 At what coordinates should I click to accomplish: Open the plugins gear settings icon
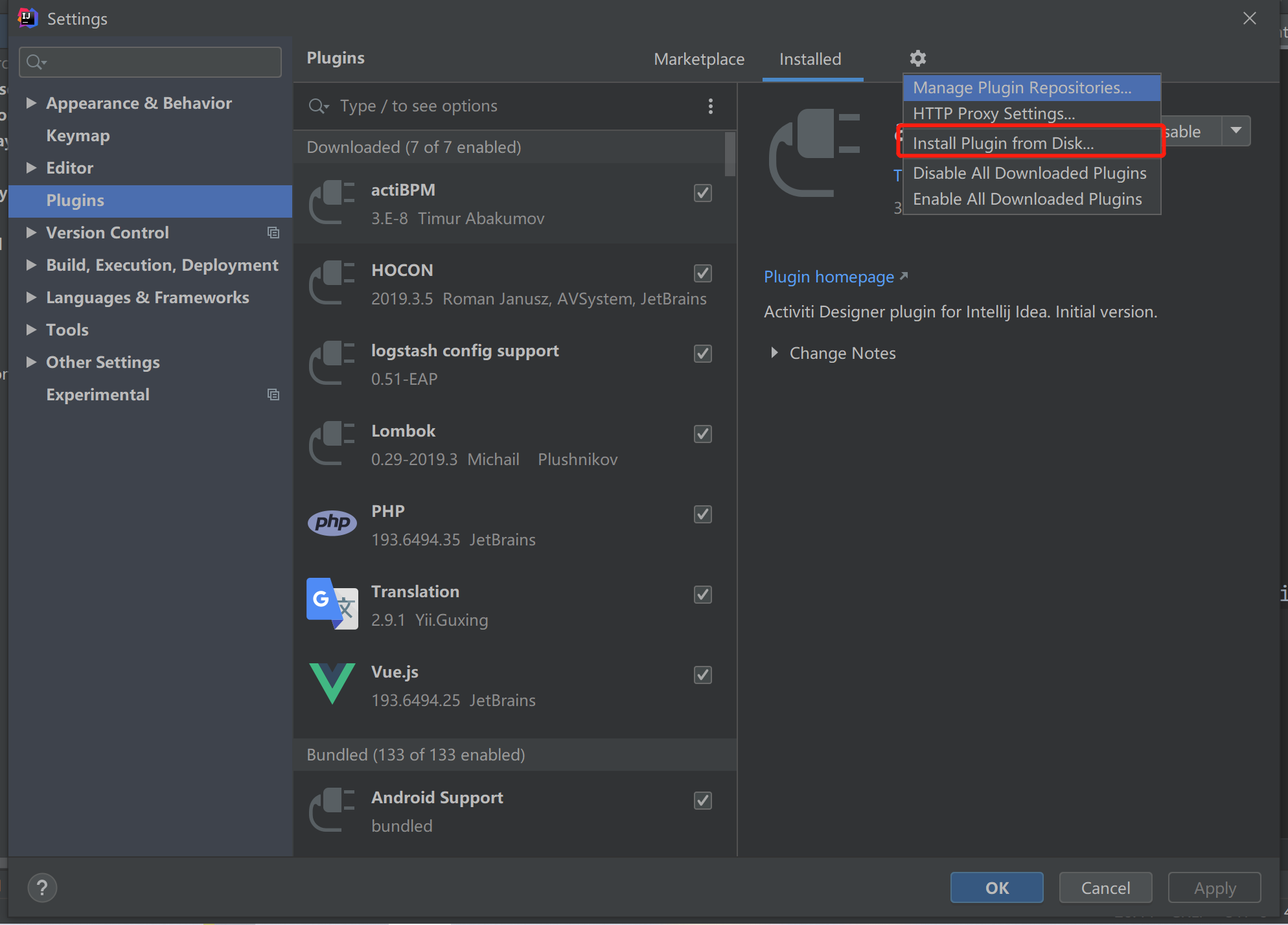click(x=917, y=58)
